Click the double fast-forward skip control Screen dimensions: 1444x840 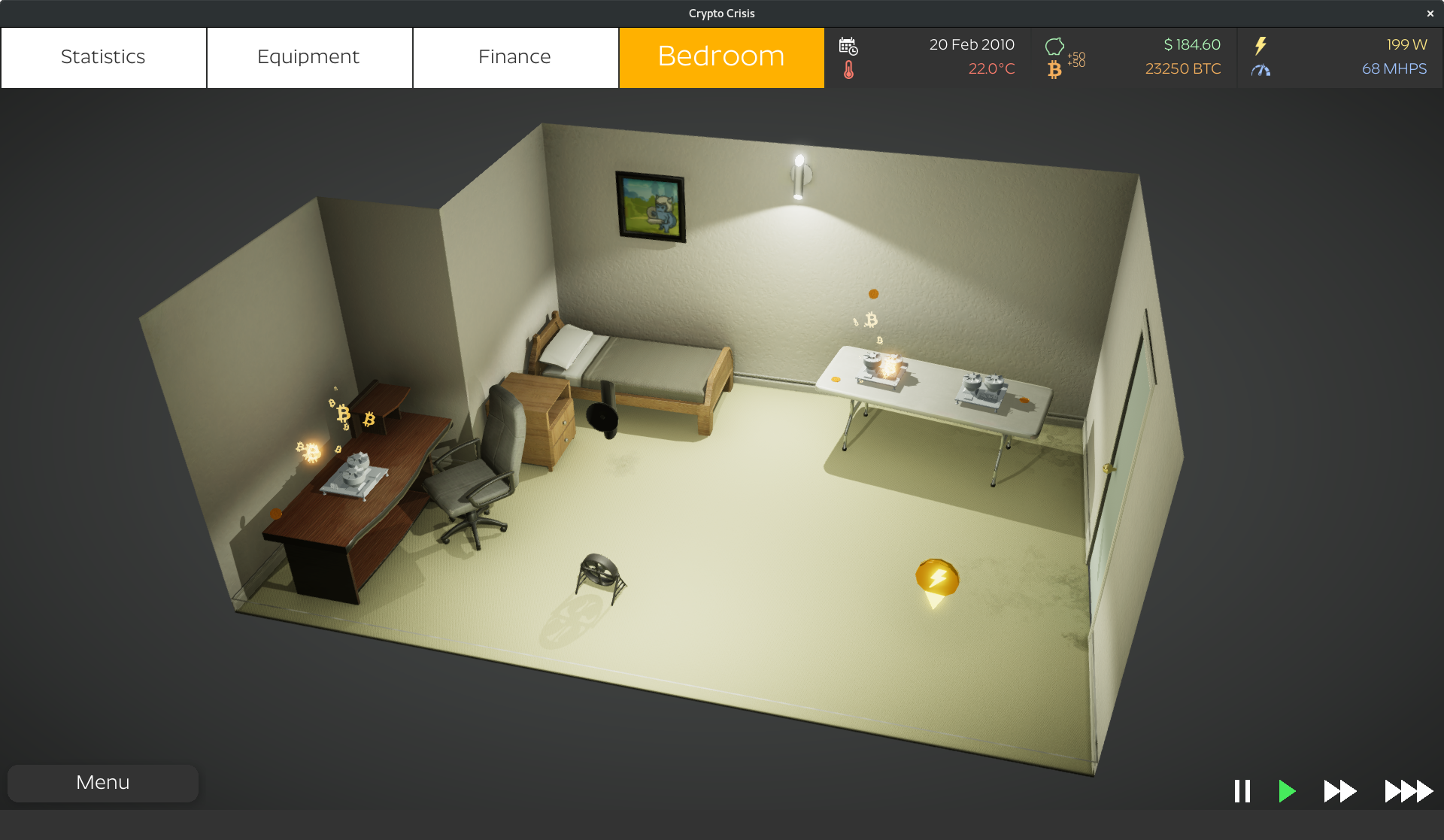click(1341, 781)
